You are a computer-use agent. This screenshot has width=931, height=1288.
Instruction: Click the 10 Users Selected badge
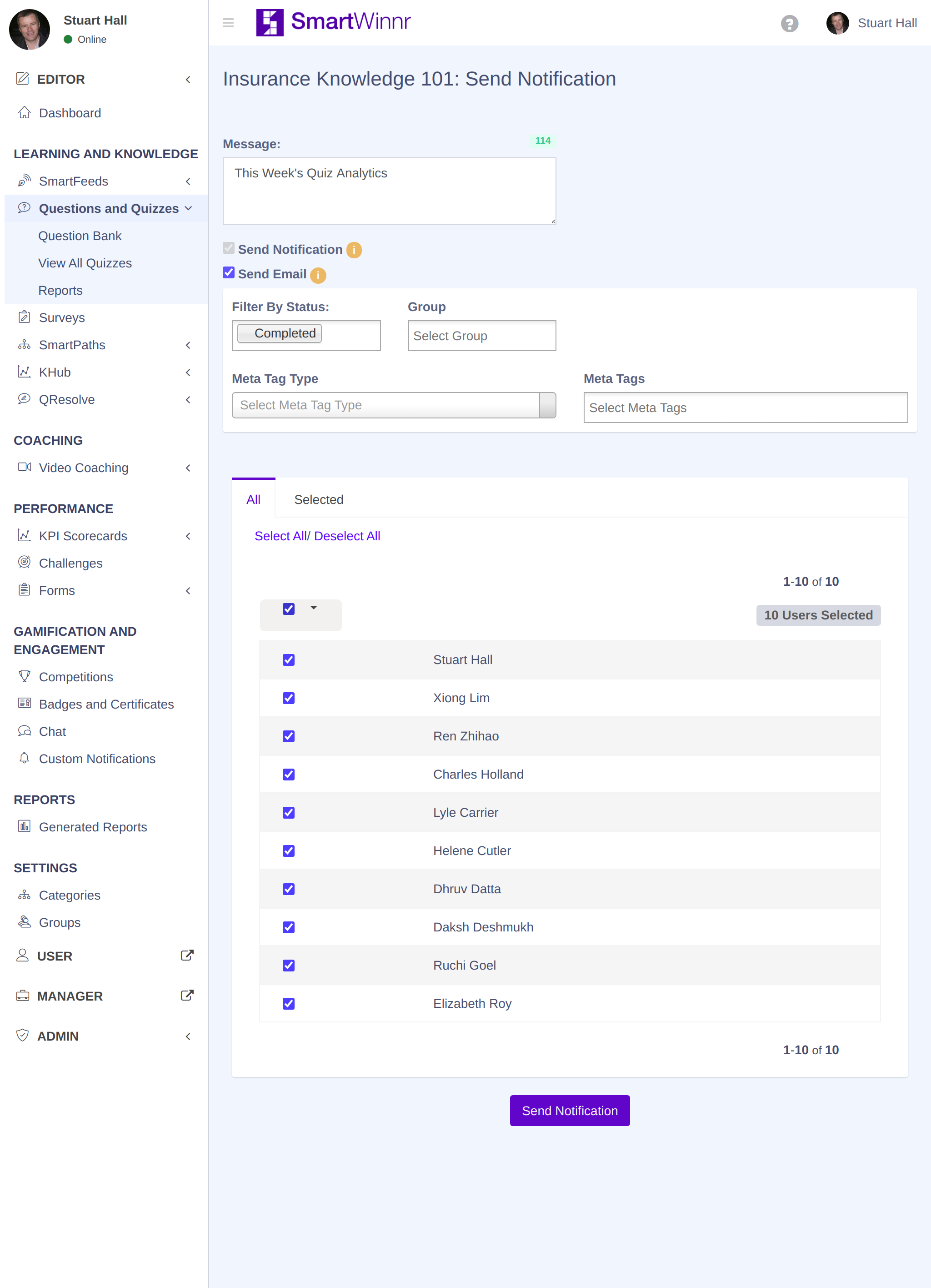[x=818, y=615]
